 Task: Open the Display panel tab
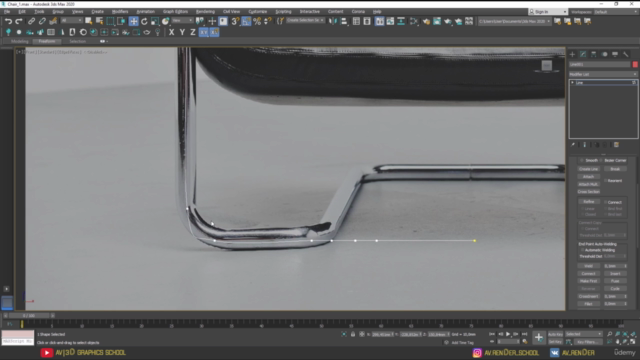[x=615, y=54]
